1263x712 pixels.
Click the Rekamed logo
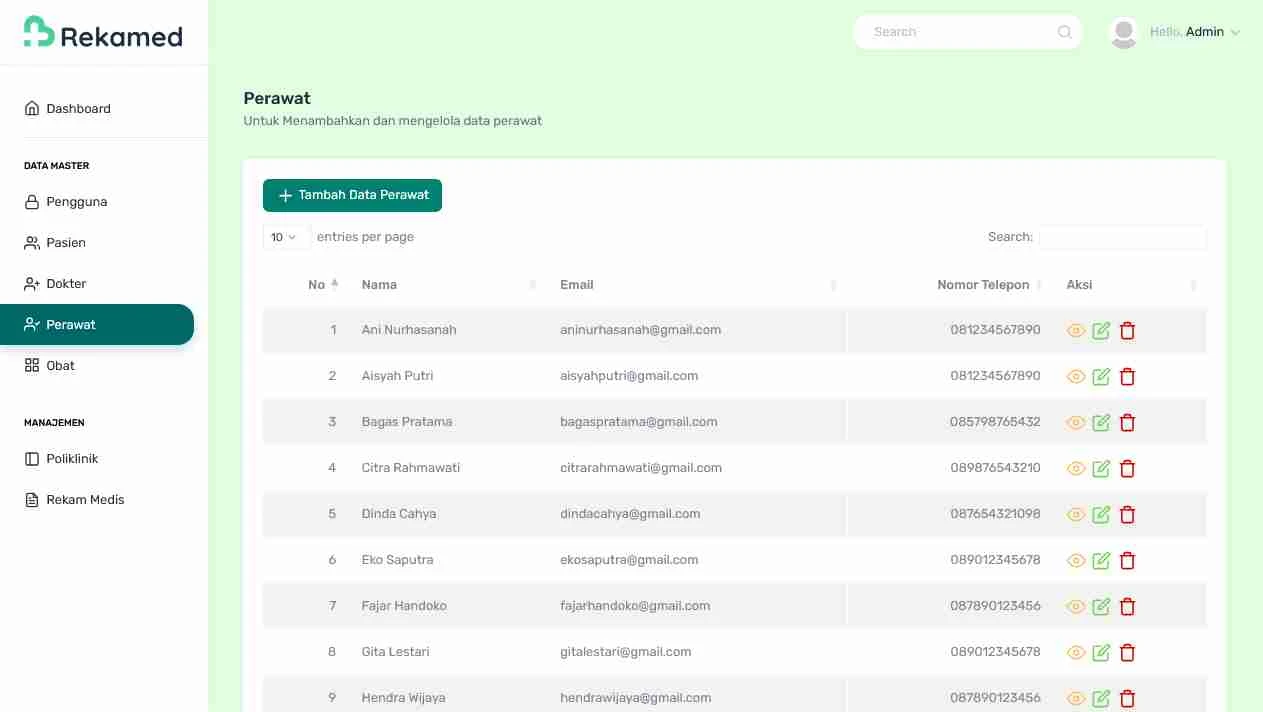click(x=103, y=33)
